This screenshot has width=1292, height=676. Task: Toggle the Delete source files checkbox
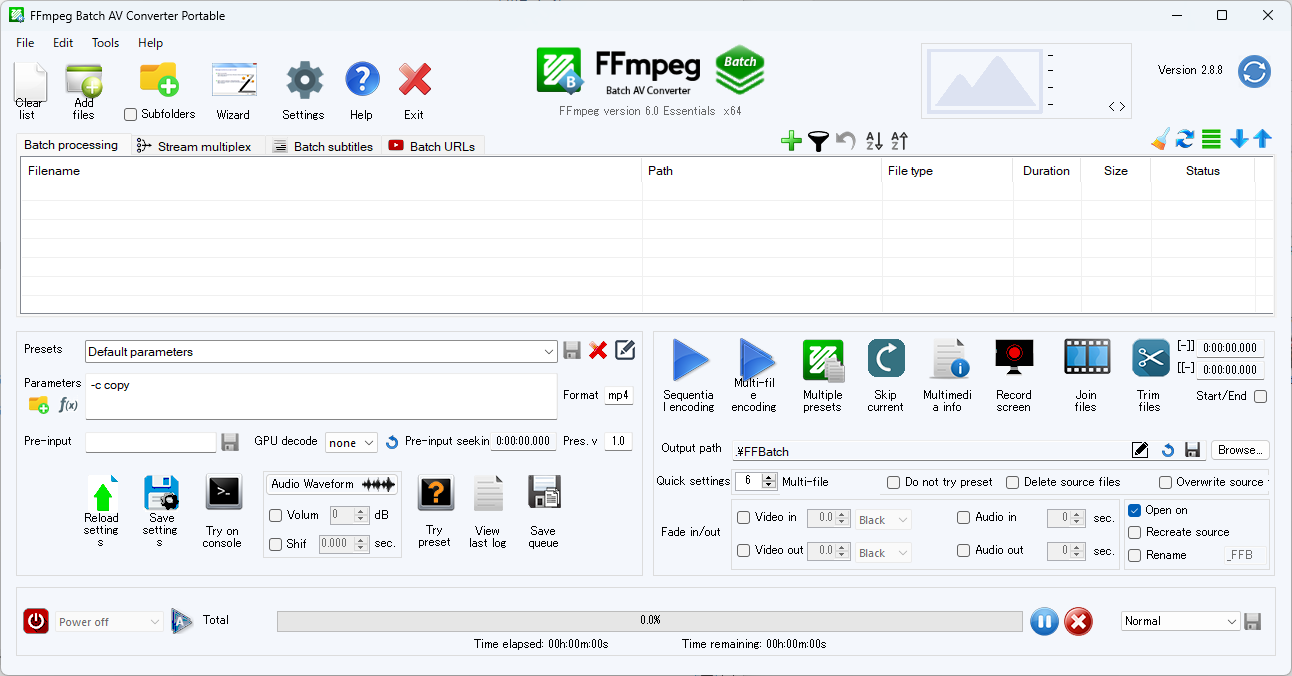1012,482
